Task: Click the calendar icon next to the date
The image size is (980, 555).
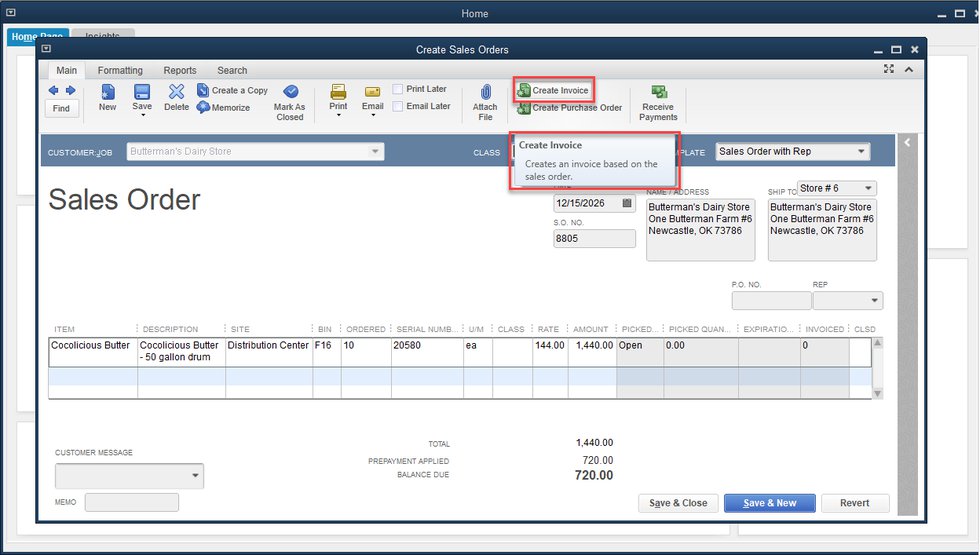Action: (627, 203)
